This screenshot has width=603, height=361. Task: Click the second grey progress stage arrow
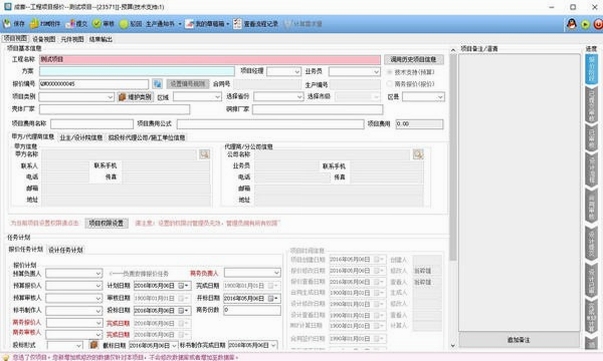tap(591, 105)
